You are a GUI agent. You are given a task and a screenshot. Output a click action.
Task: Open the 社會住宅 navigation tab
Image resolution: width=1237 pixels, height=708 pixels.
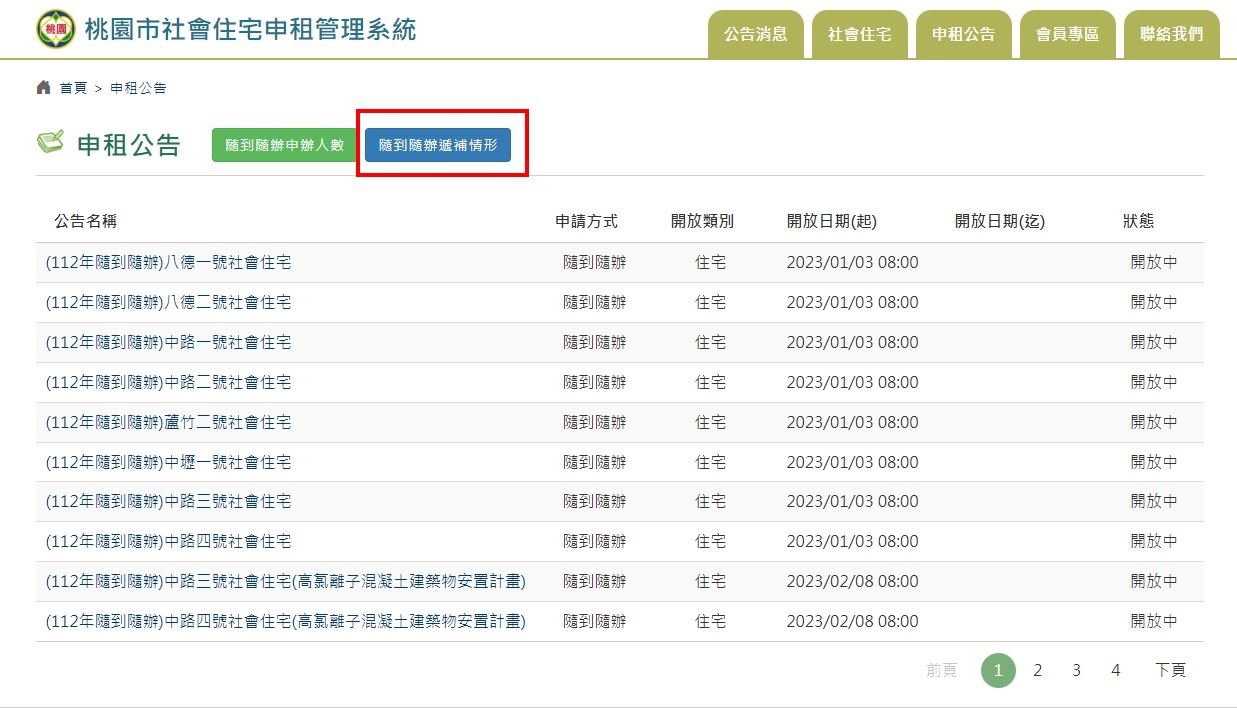tap(859, 34)
